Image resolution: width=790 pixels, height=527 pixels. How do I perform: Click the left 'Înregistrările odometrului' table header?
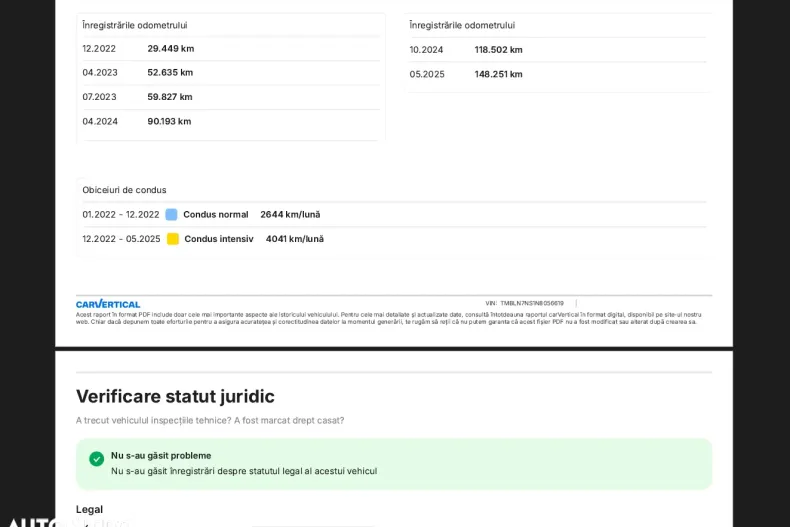click(134, 25)
